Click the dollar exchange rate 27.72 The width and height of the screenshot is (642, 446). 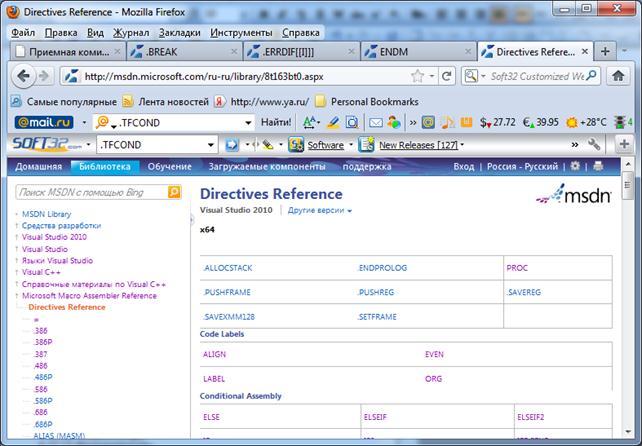click(497, 122)
